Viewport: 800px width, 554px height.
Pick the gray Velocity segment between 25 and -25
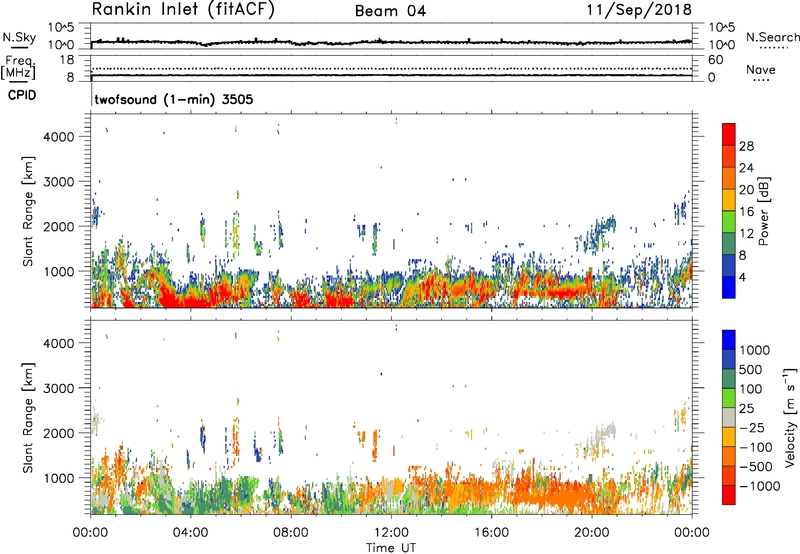(x=729, y=417)
